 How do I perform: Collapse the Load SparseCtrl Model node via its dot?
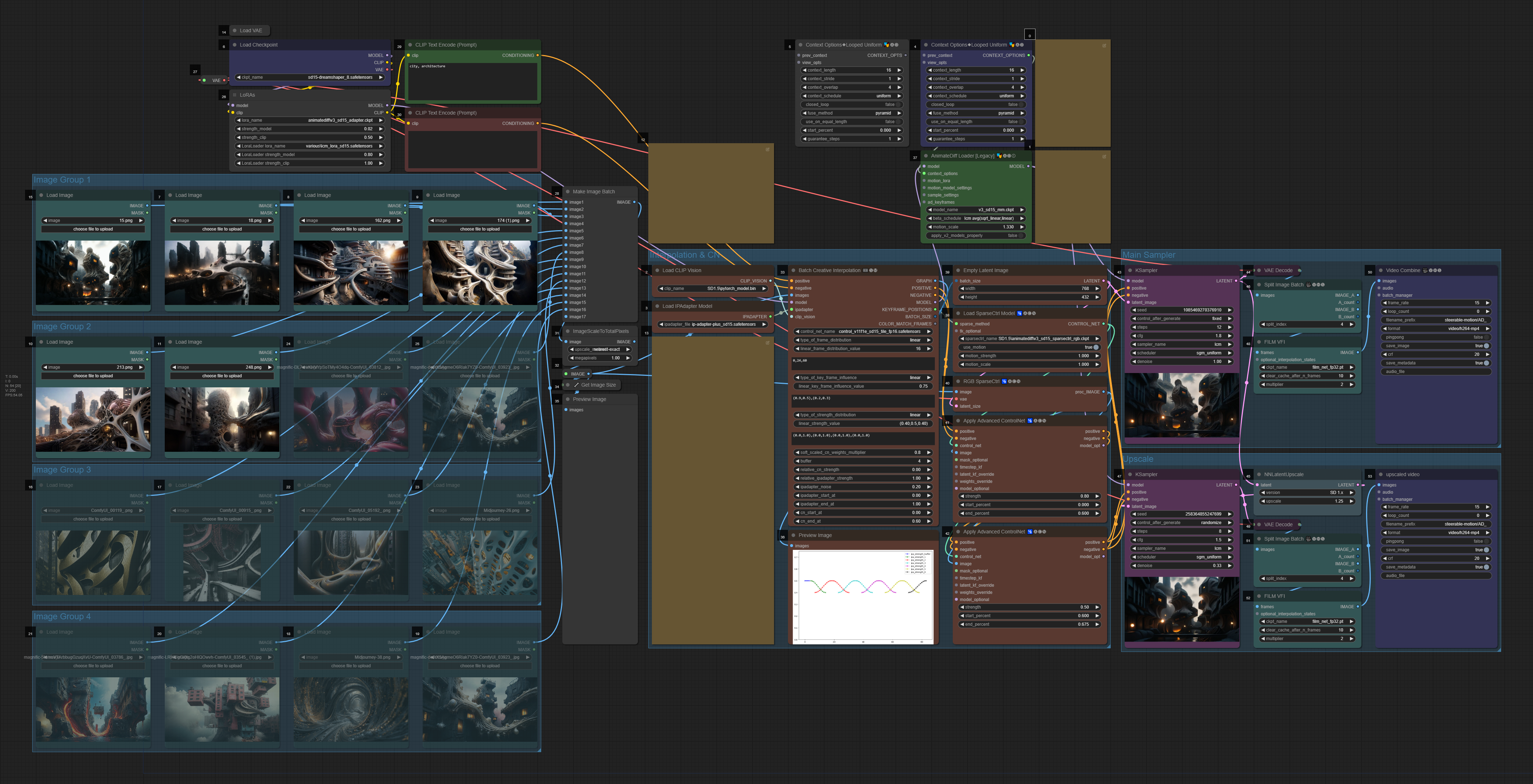pos(958,314)
